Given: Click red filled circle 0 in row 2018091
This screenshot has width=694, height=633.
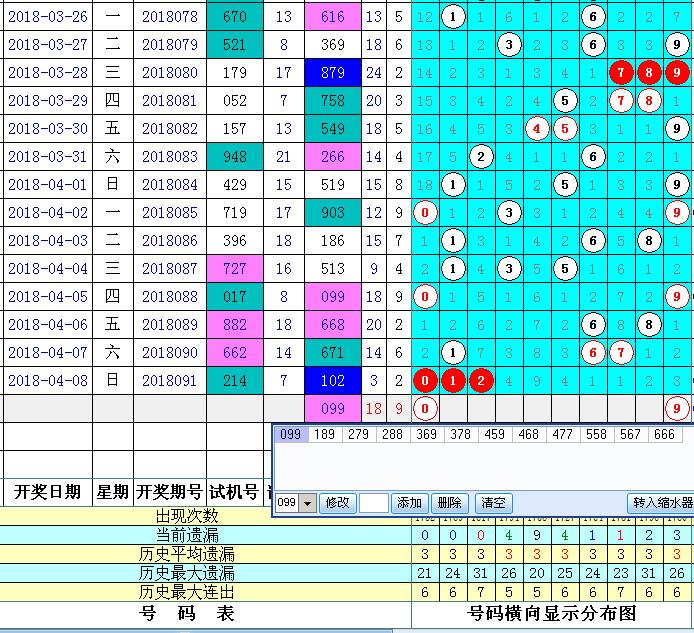Looking at the screenshot, I should (426, 380).
